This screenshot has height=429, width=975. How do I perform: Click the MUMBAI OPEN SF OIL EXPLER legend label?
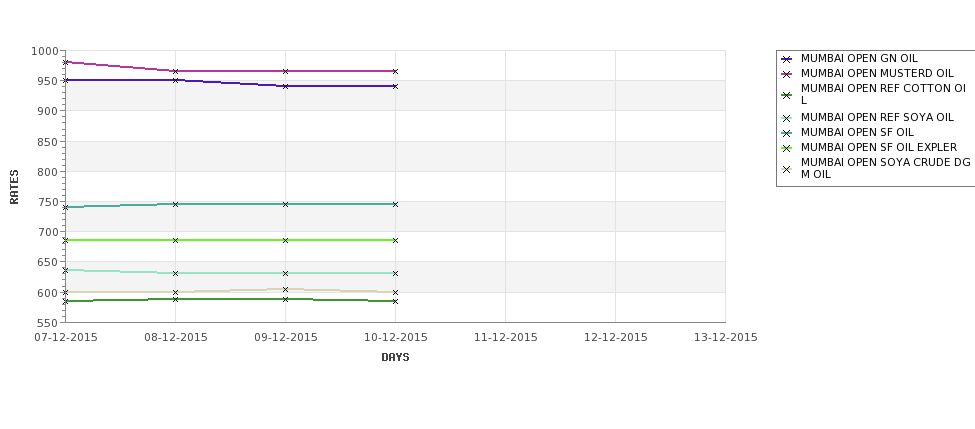pos(879,147)
